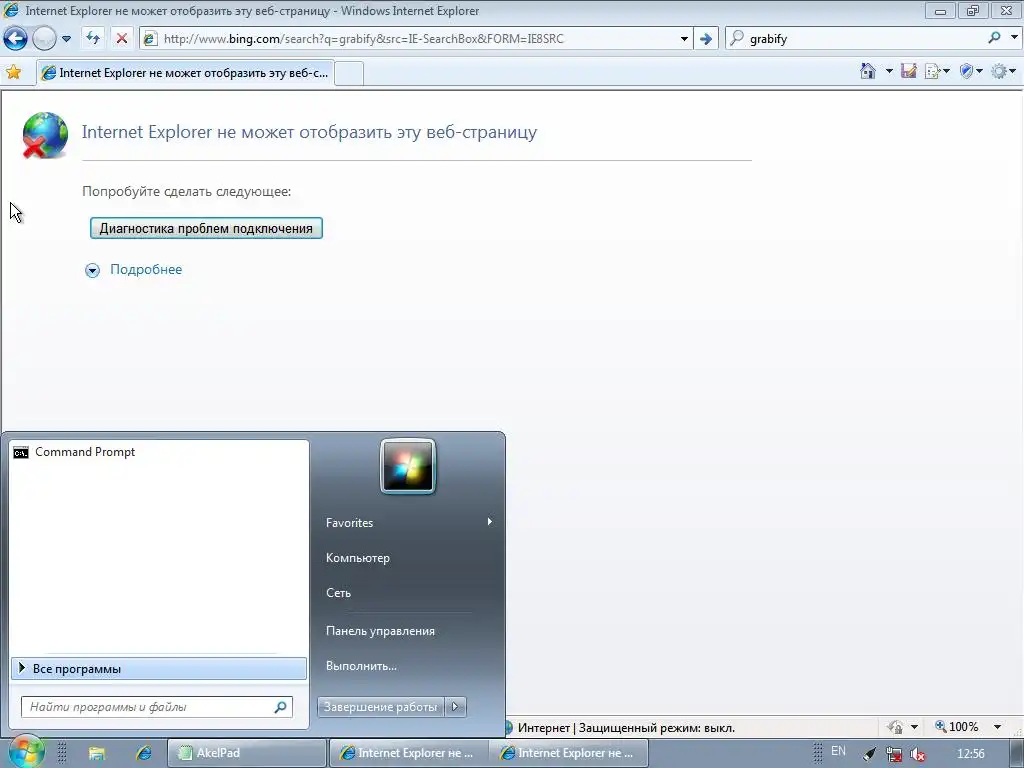Open zoom level dropdown arrow
Image resolution: width=1024 pixels, height=768 pixels.
(997, 727)
